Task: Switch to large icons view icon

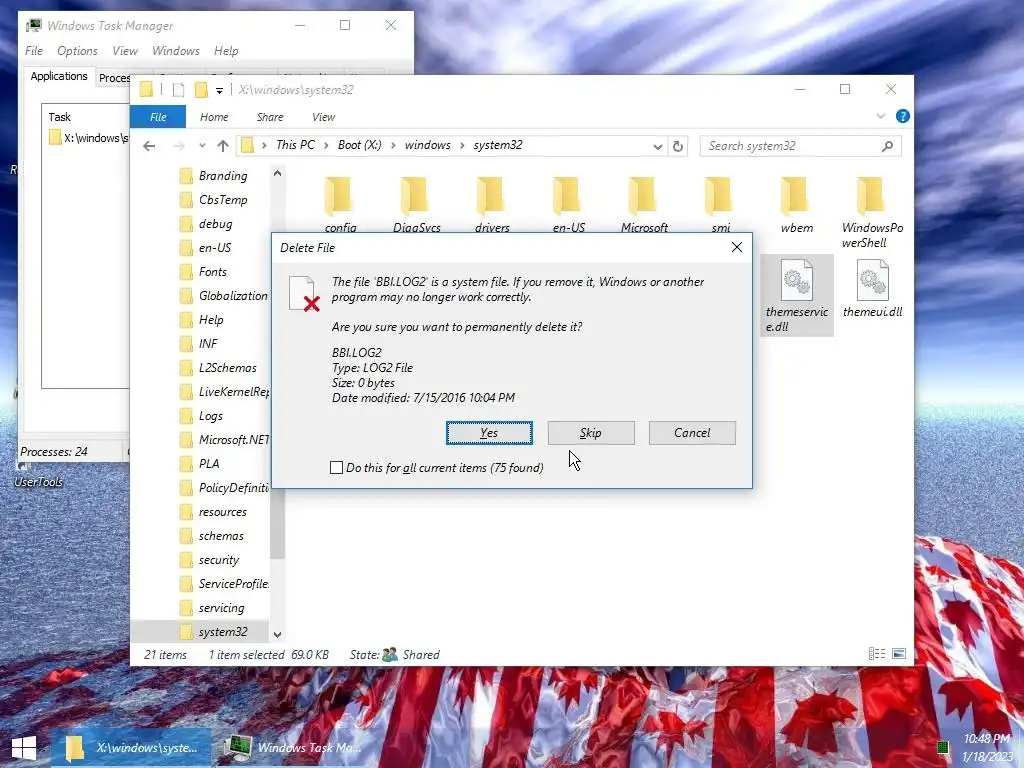Action: pyautogui.click(x=899, y=654)
